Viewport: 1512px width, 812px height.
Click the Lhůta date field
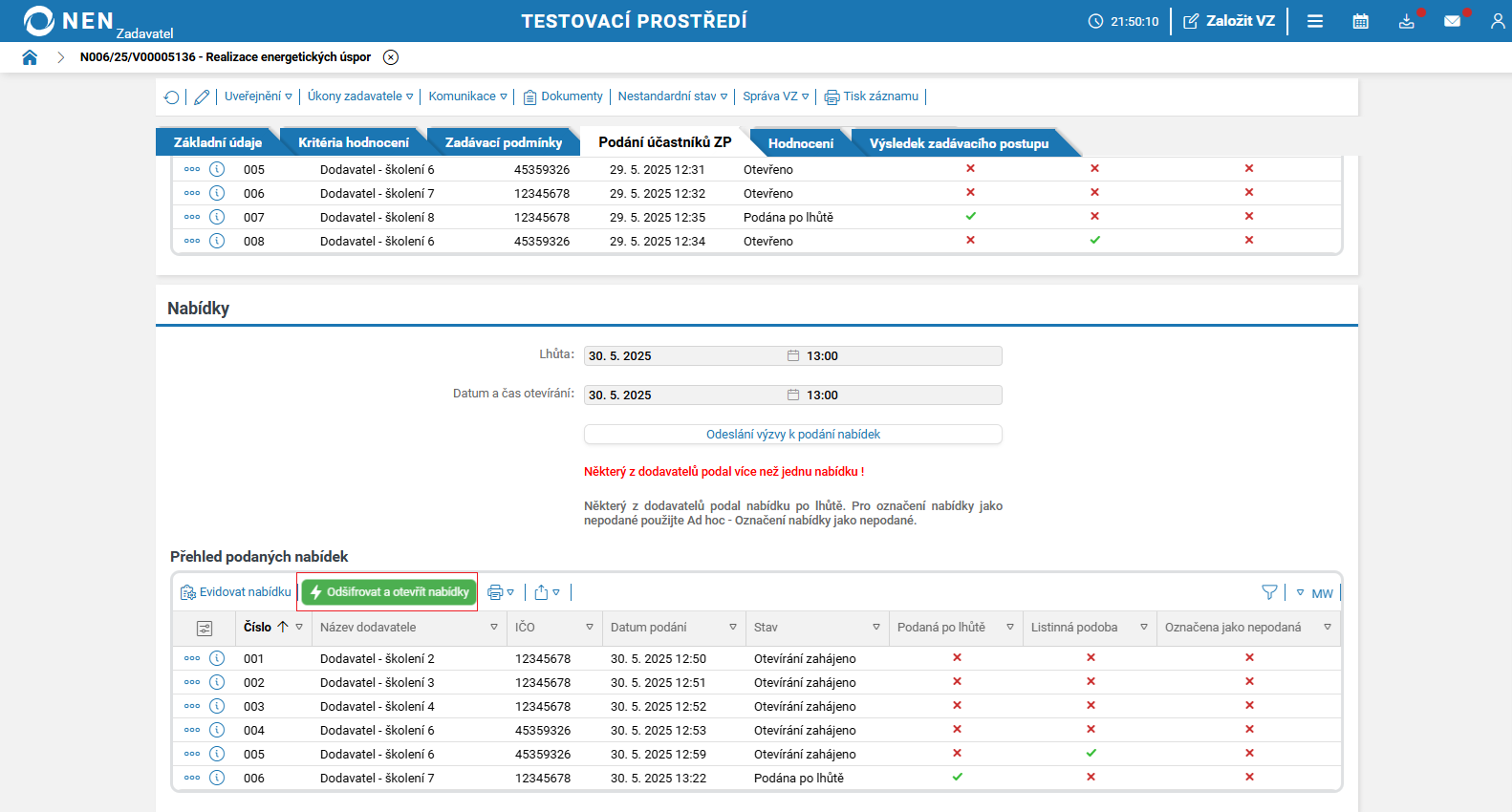(683, 356)
